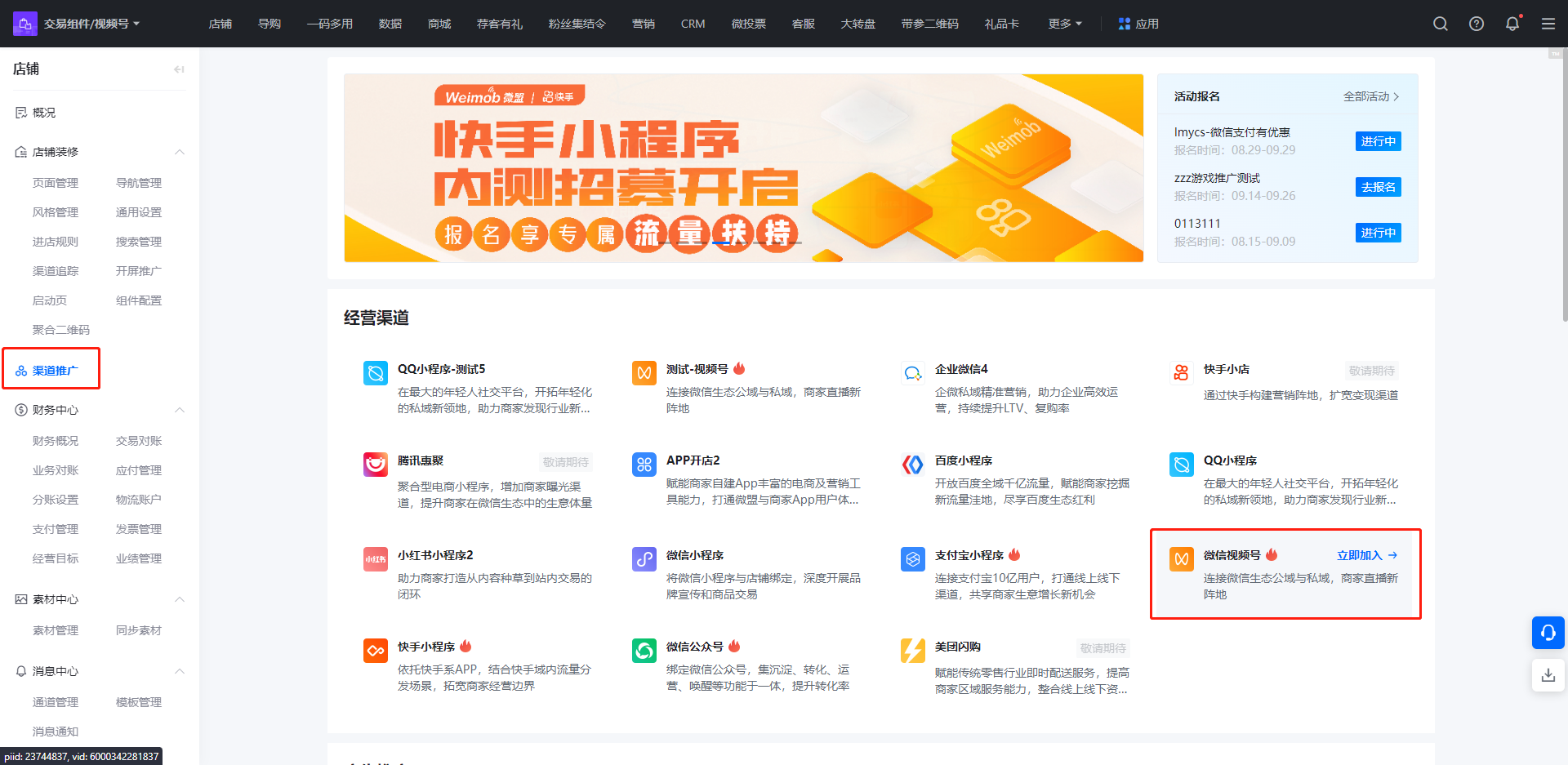Viewport: 1568px width, 765px height.
Task: Click the 支付宝小程序 channel title
Action: 969,555
